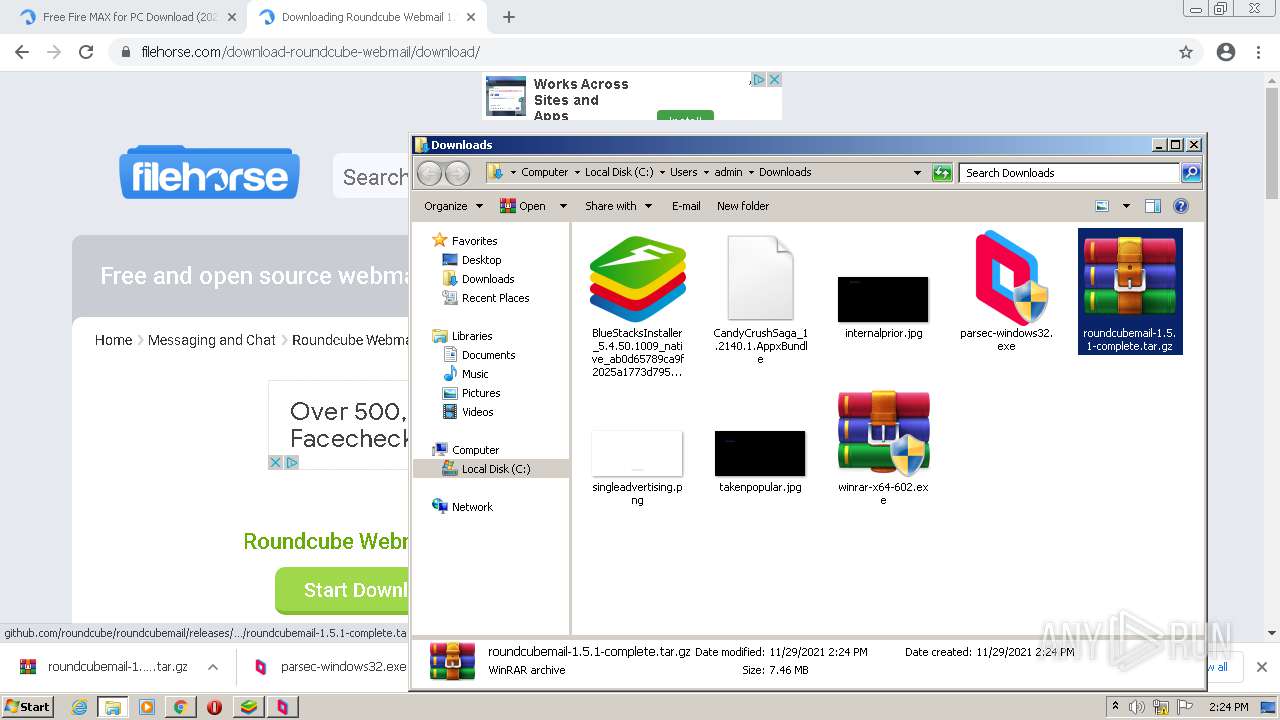Viewport: 1280px width, 720px height.
Task: Click the Search Downloads magnifier button
Action: click(1190, 173)
